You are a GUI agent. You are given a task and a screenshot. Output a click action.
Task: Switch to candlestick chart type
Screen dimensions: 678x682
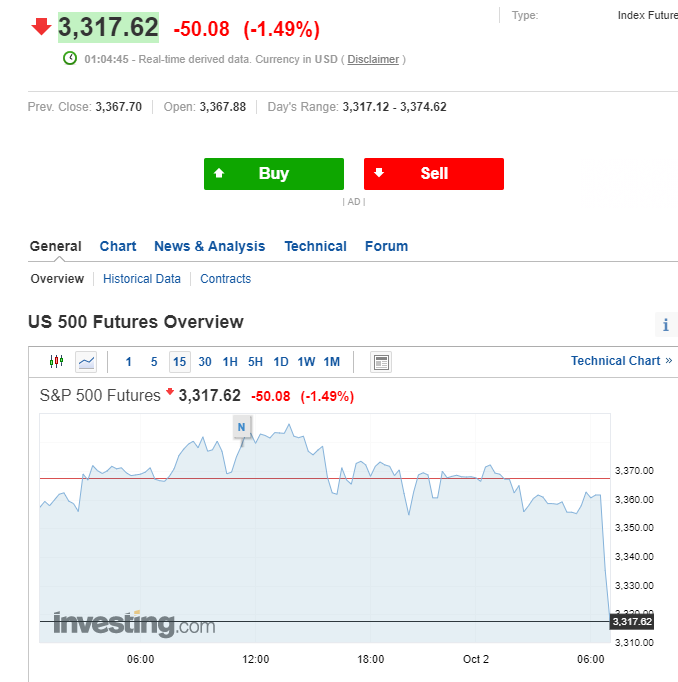click(x=56, y=362)
